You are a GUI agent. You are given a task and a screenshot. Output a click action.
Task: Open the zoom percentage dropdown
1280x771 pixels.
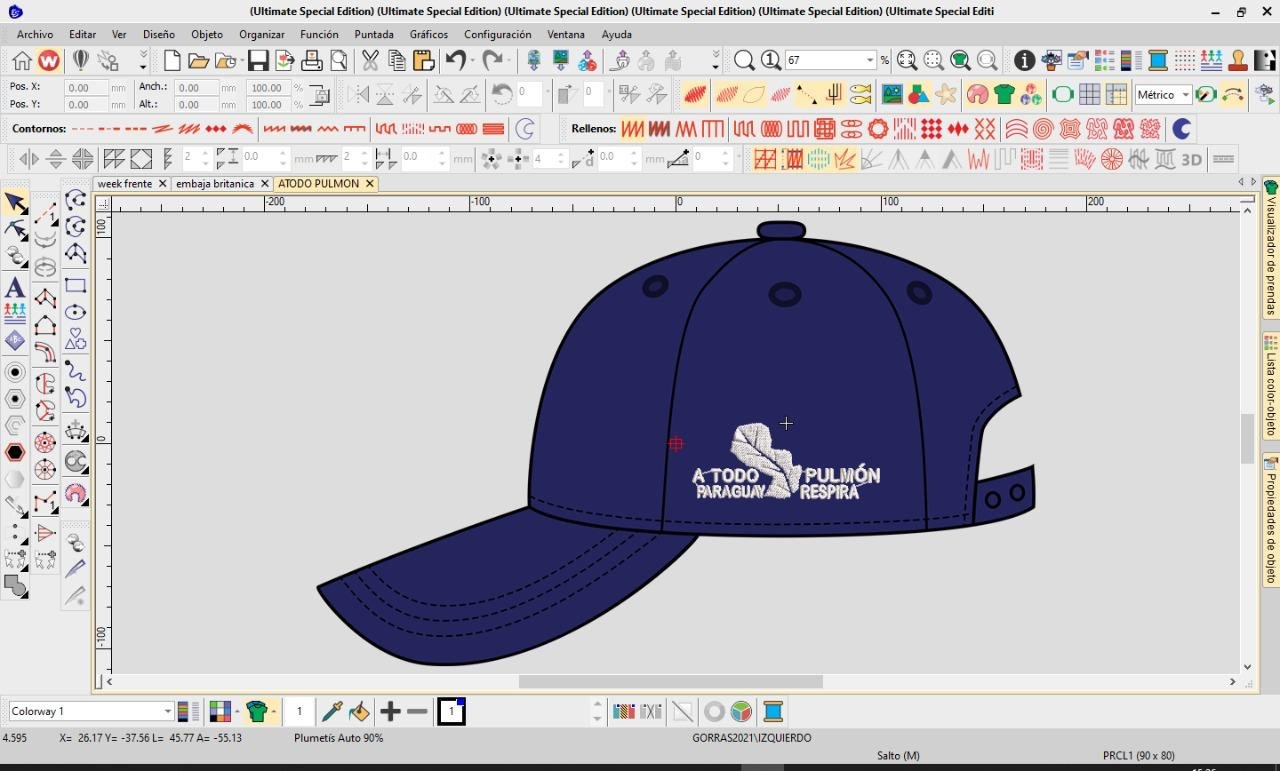tap(869, 61)
